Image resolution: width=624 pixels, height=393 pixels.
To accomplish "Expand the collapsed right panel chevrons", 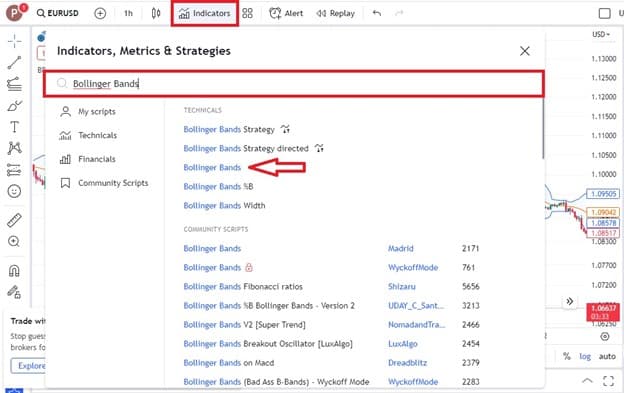I will [x=569, y=302].
